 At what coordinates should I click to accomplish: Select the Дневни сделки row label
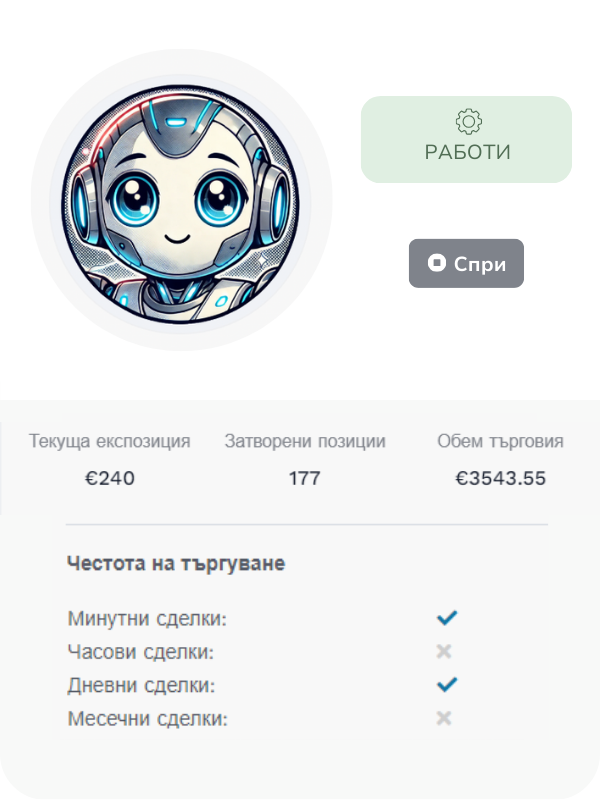point(143,686)
